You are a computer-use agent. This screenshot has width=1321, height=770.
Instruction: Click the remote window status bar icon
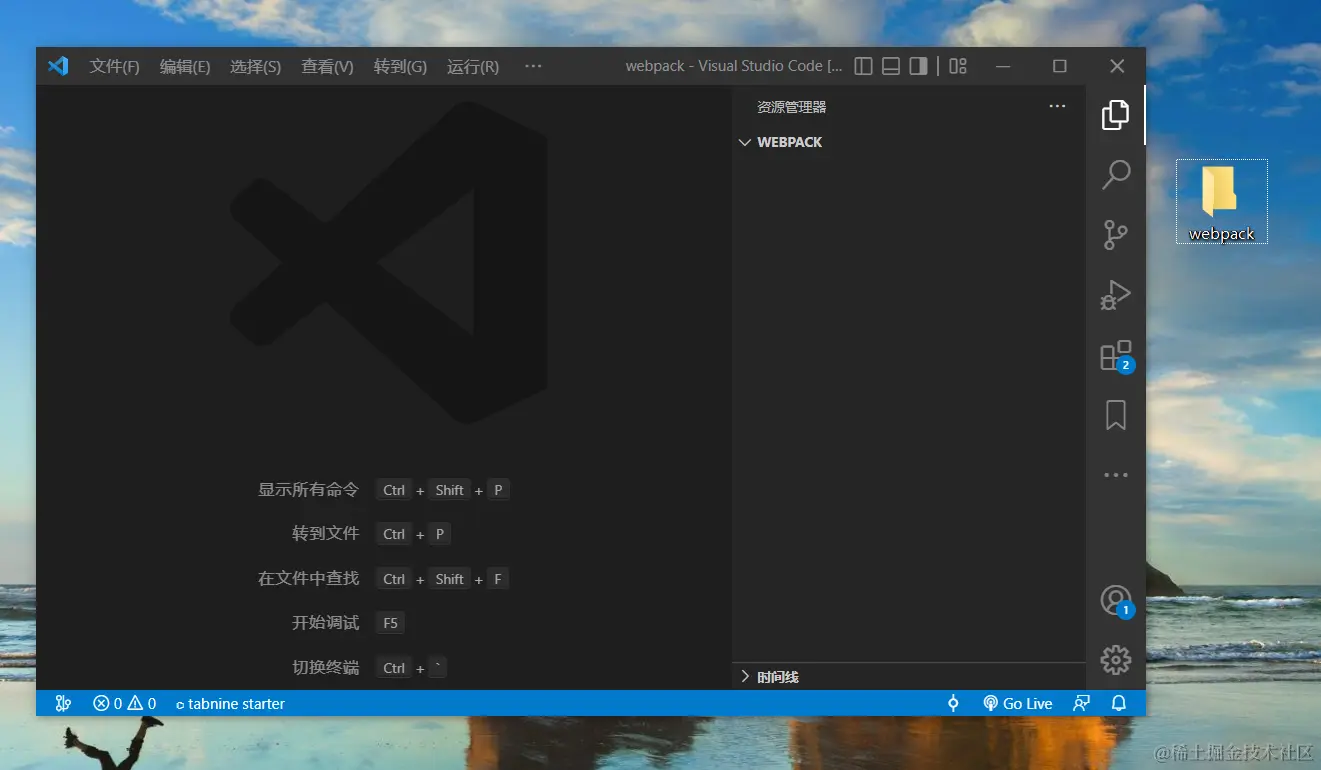click(x=63, y=703)
